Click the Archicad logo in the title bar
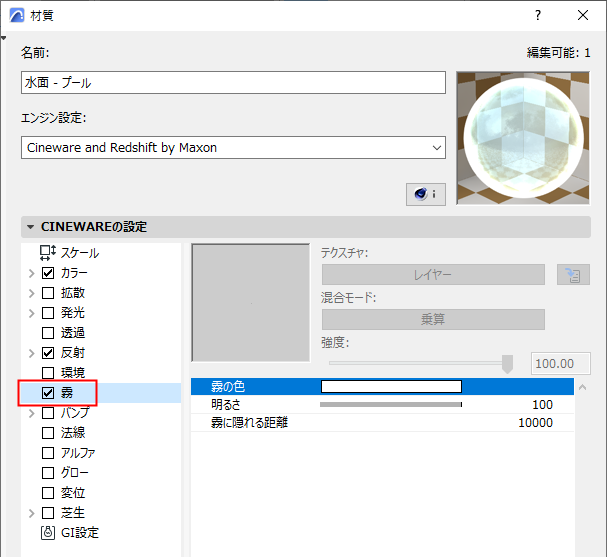The image size is (607, 557). [17, 15]
